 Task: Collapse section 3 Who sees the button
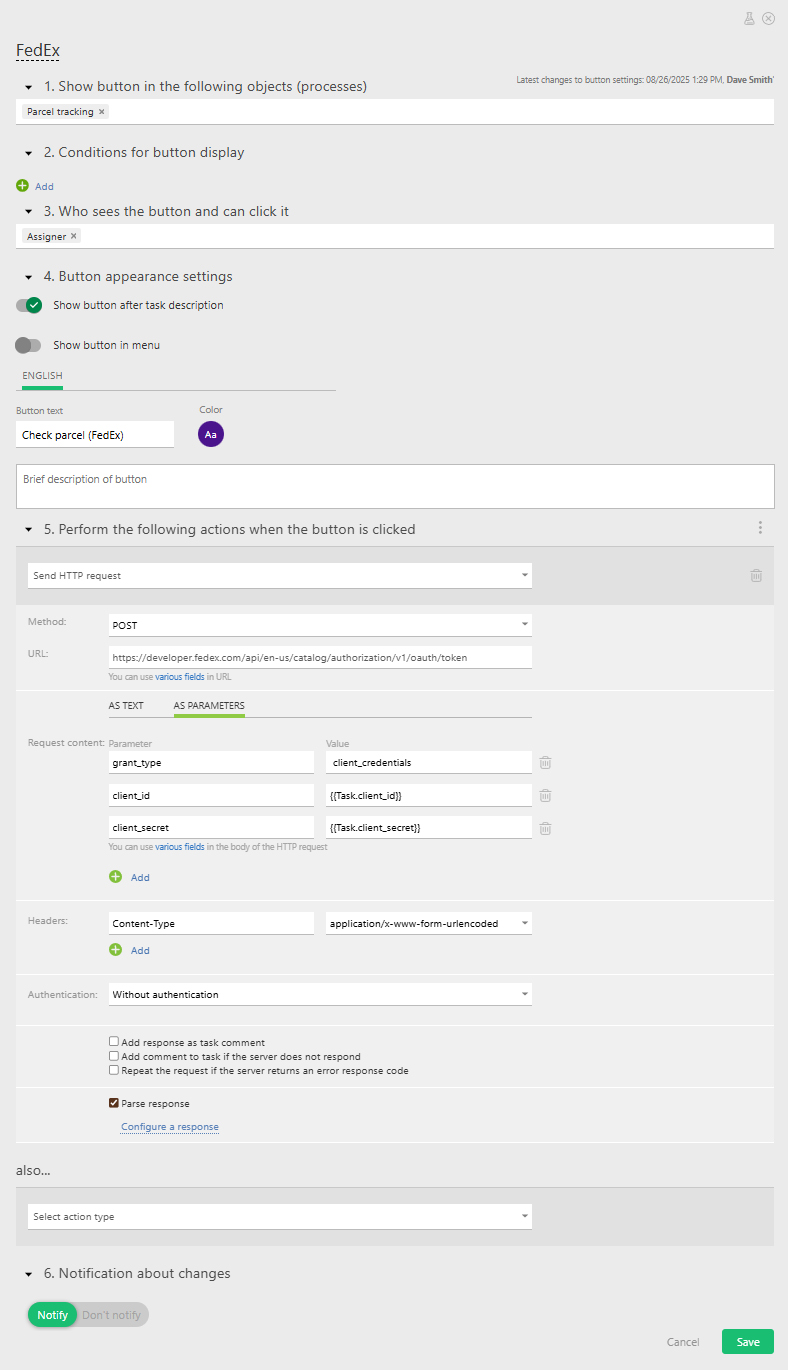(x=29, y=212)
